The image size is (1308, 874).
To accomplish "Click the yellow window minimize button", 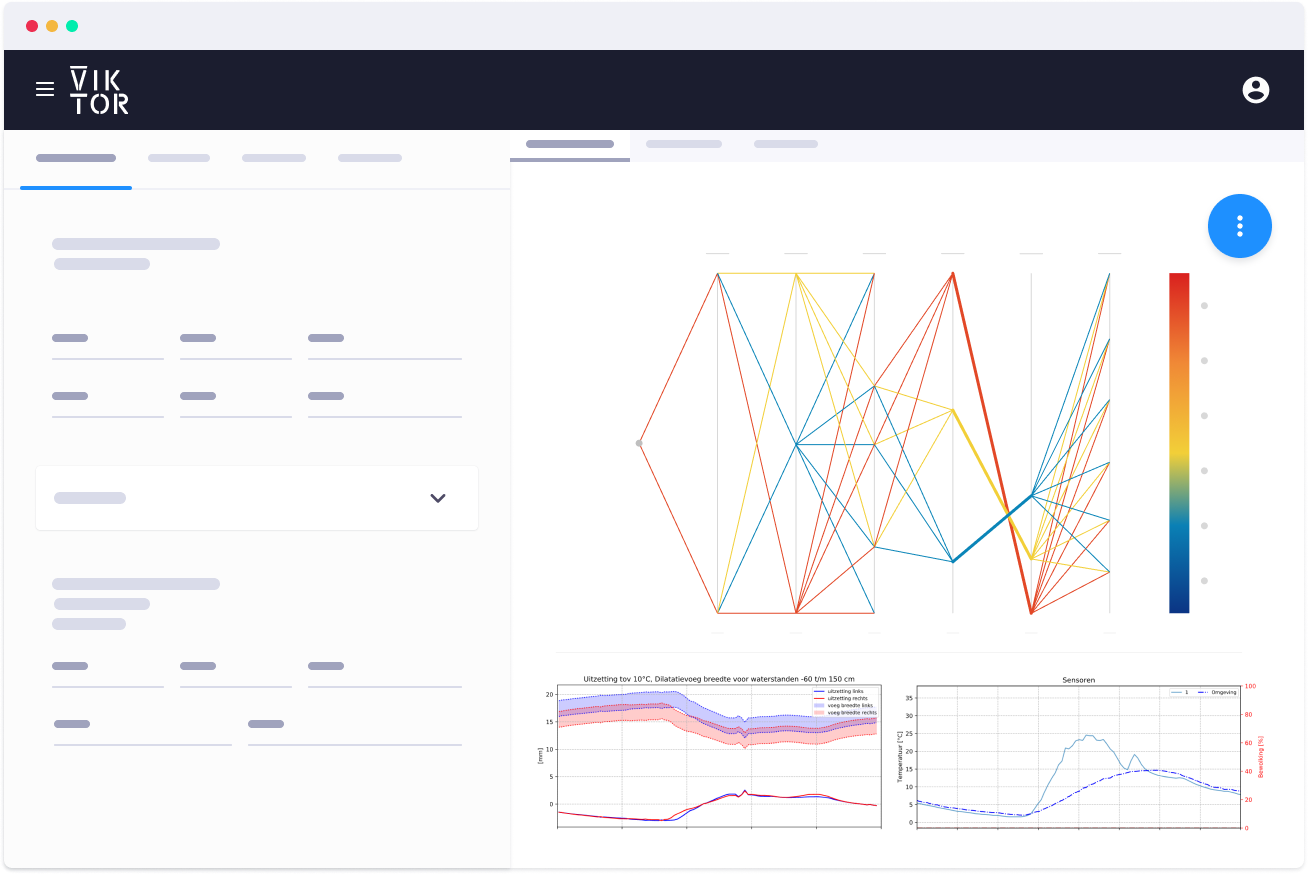I will pos(52,26).
